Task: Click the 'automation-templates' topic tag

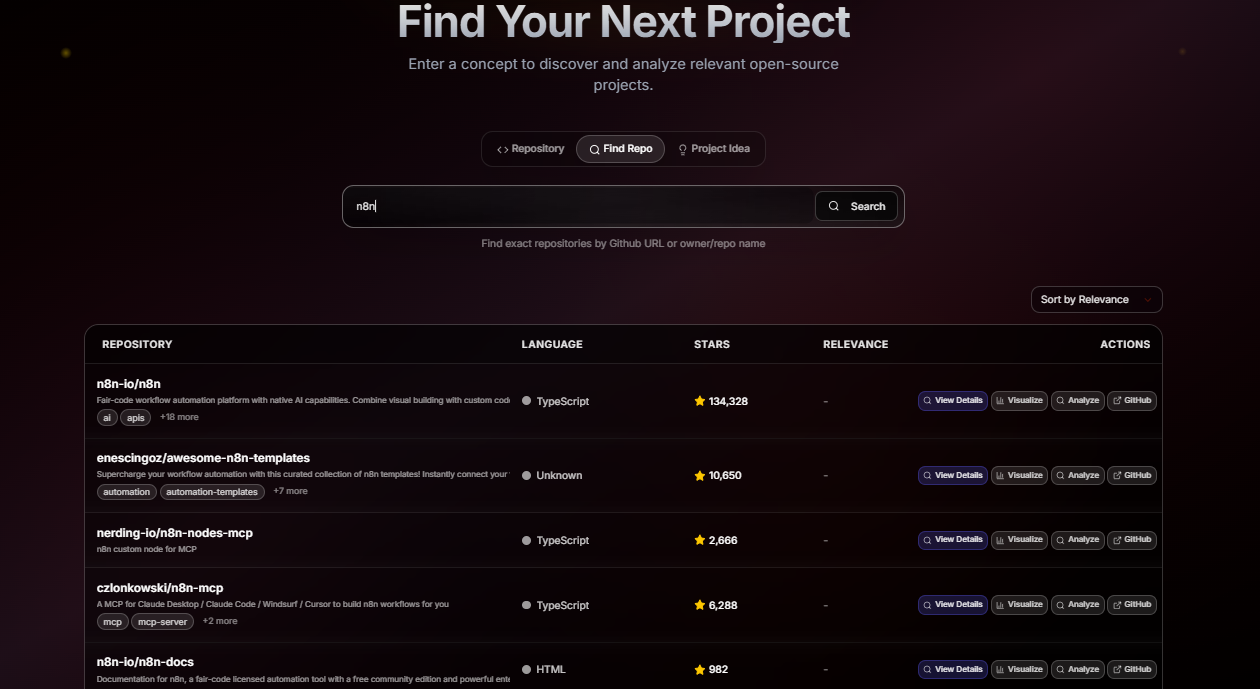Action: click(213, 492)
